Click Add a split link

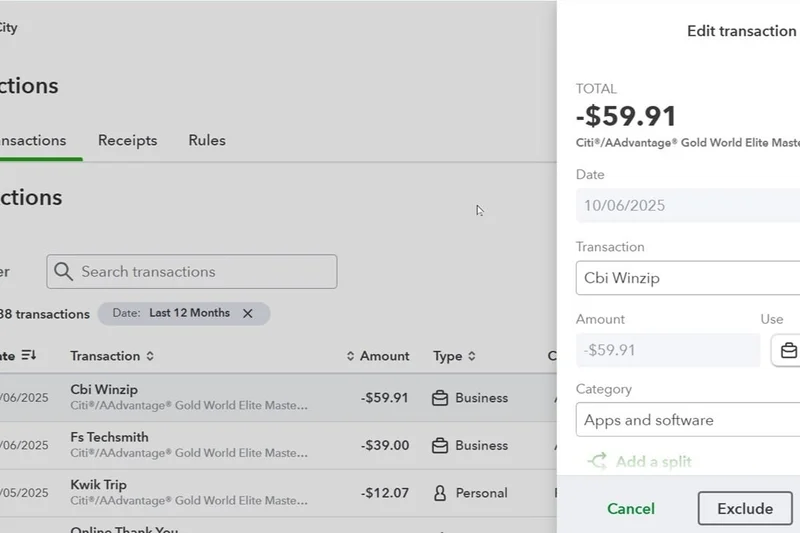click(x=654, y=461)
